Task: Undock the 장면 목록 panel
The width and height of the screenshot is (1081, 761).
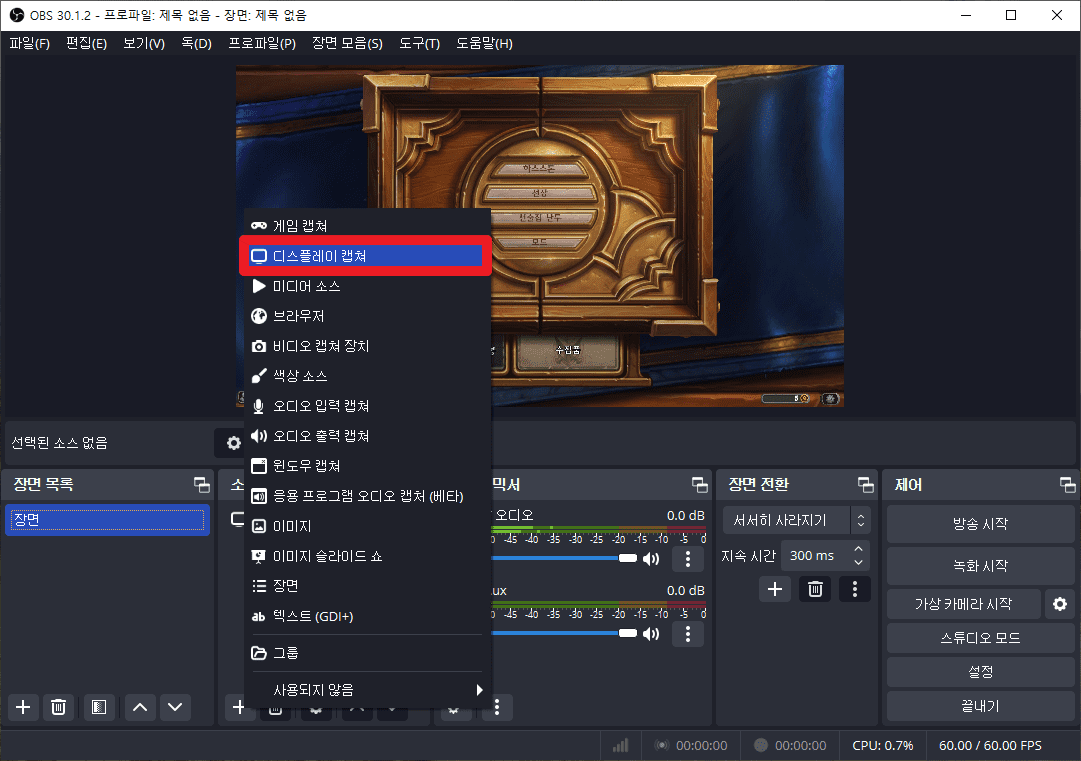Action: tap(201, 485)
